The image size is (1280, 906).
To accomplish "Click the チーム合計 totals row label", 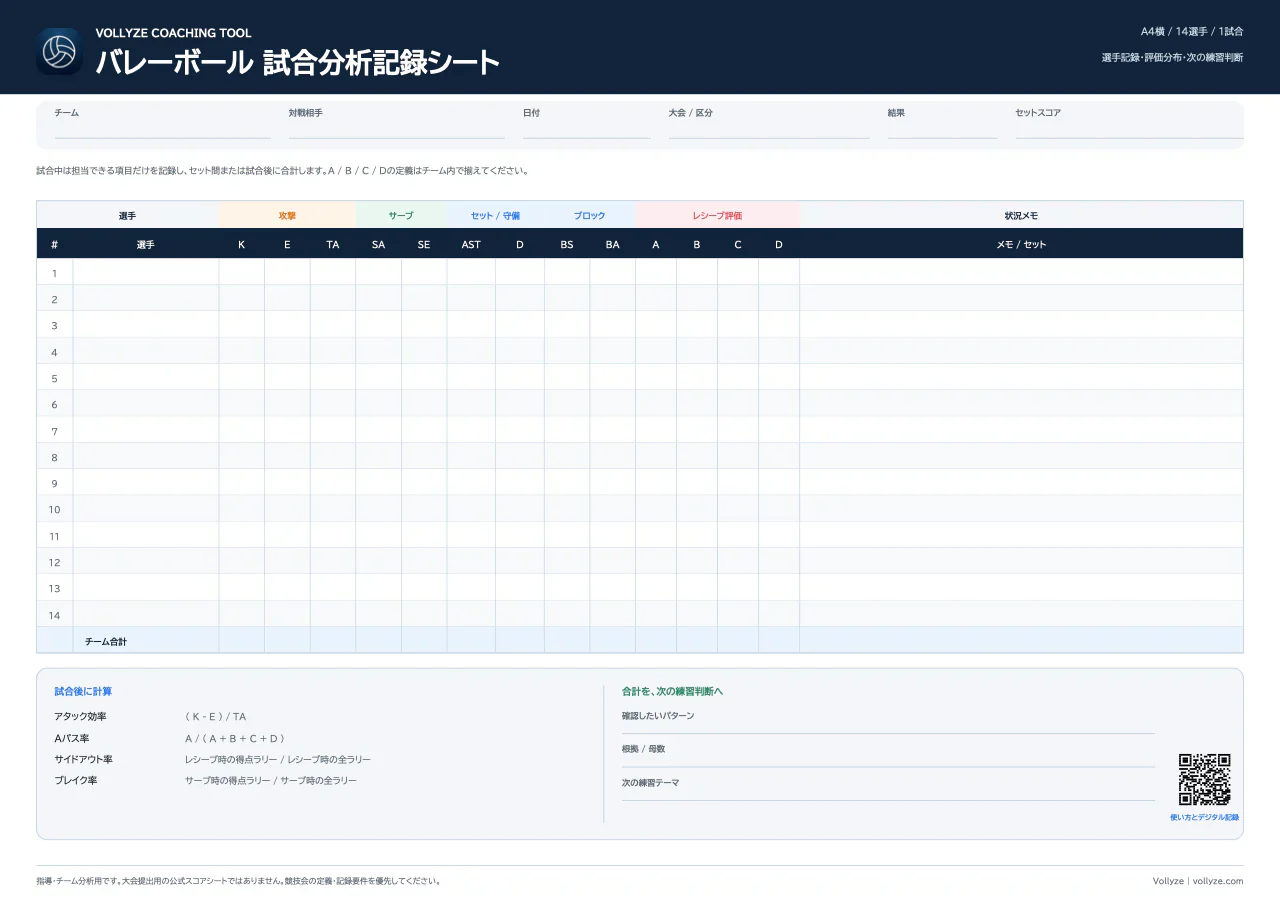I will pyautogui.click(x=106, y=641).
